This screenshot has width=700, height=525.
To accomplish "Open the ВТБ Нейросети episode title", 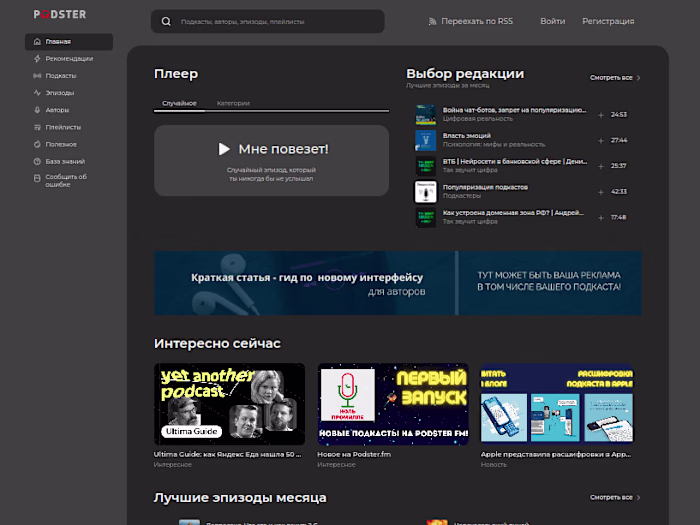I will coord(515,162).
